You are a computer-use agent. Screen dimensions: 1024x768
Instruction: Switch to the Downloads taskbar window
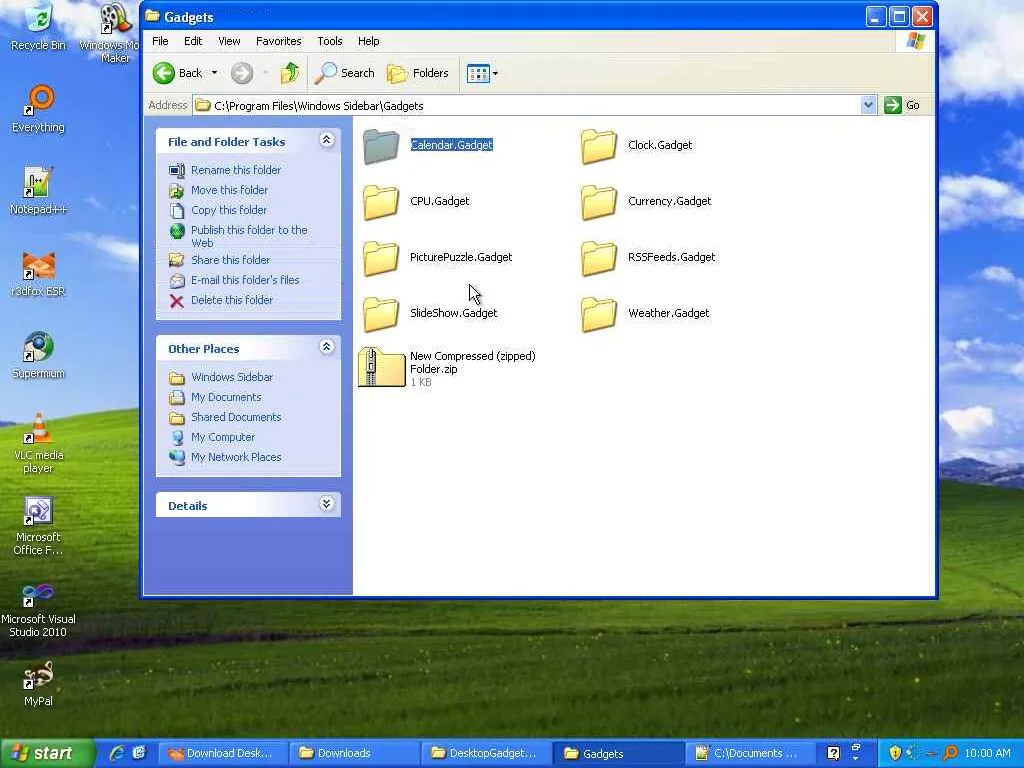[x=355, y=753]
